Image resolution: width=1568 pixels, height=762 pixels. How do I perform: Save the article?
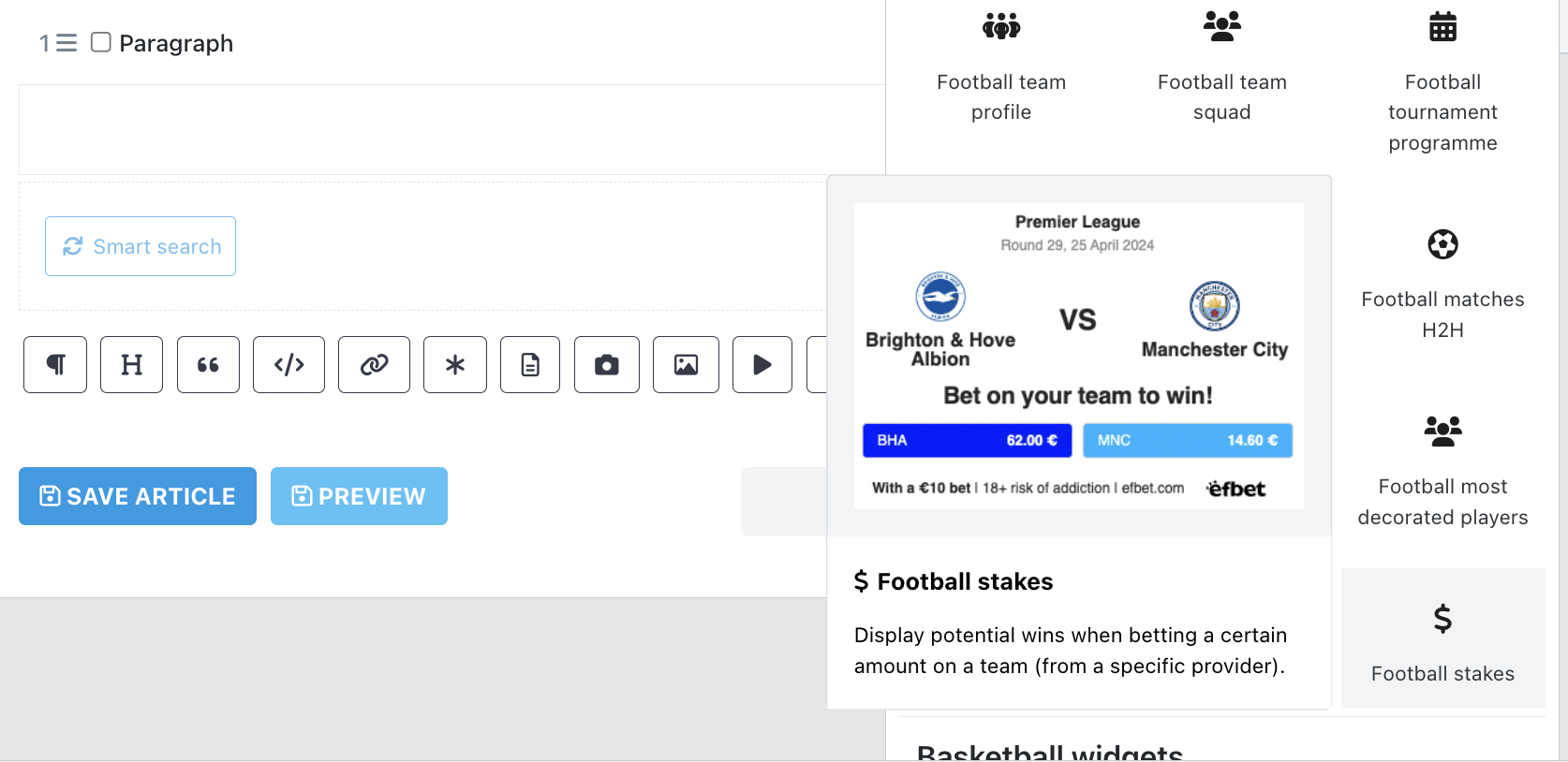pyautogui.click(x=138, y=496)
